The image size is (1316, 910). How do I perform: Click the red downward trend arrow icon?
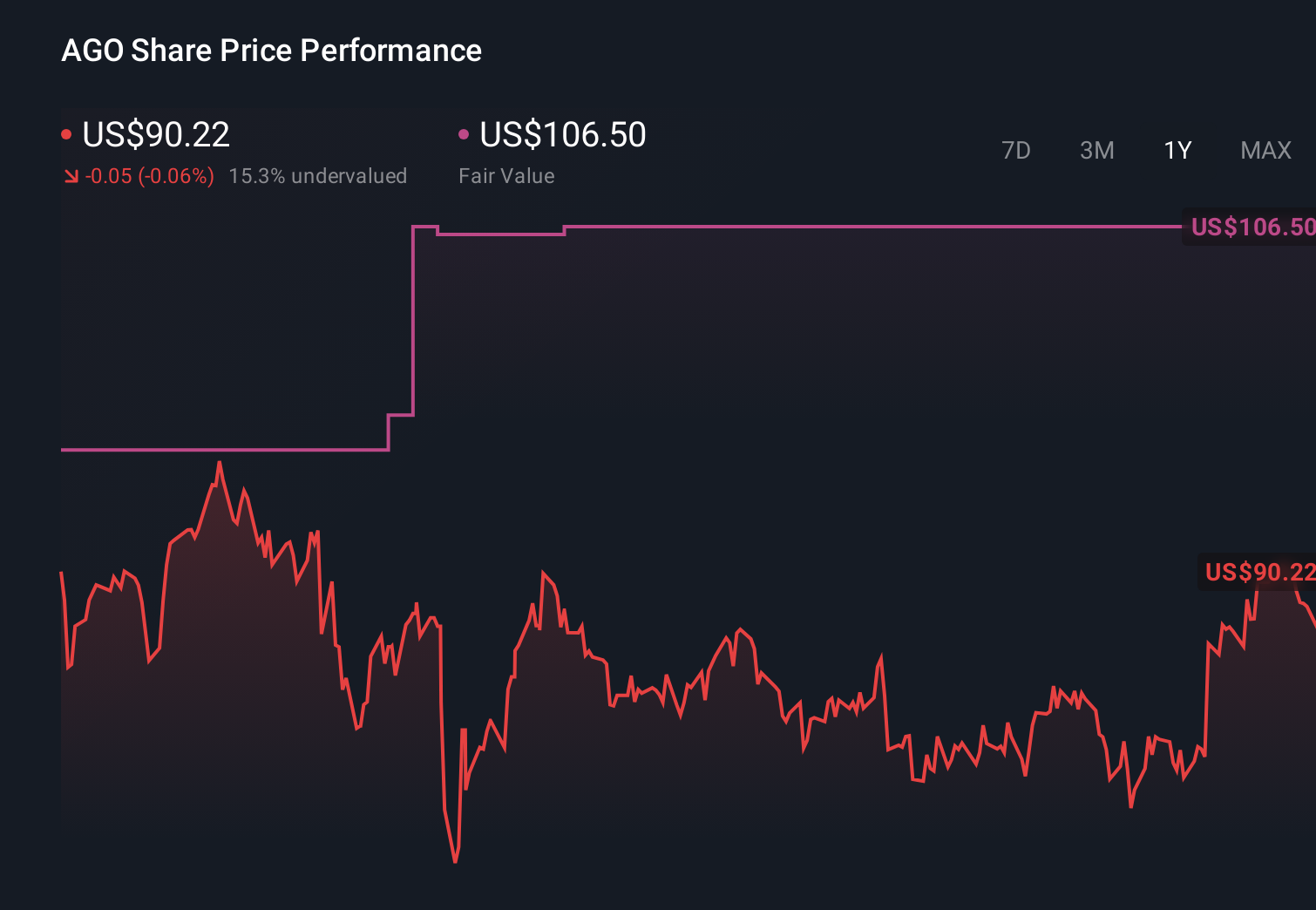pos(71,175)
